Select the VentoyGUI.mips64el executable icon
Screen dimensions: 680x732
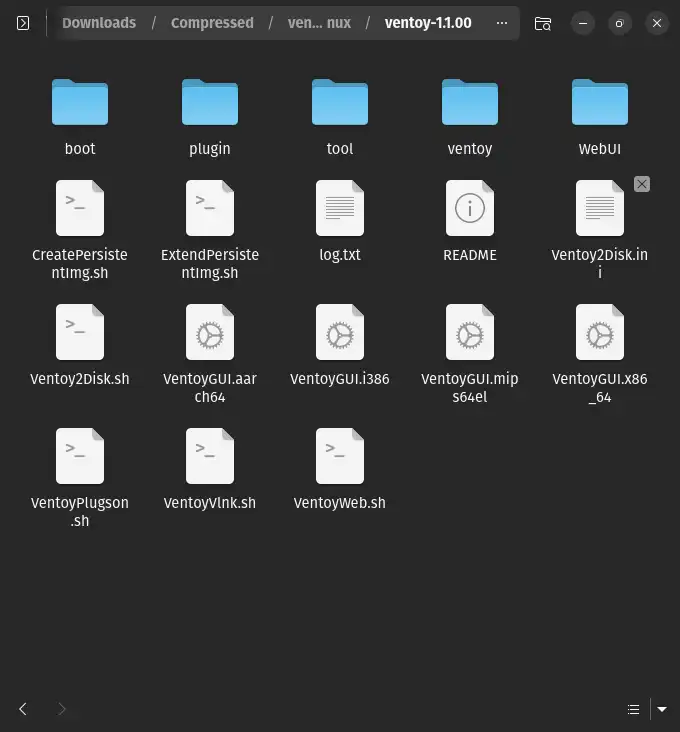(470, 332)
